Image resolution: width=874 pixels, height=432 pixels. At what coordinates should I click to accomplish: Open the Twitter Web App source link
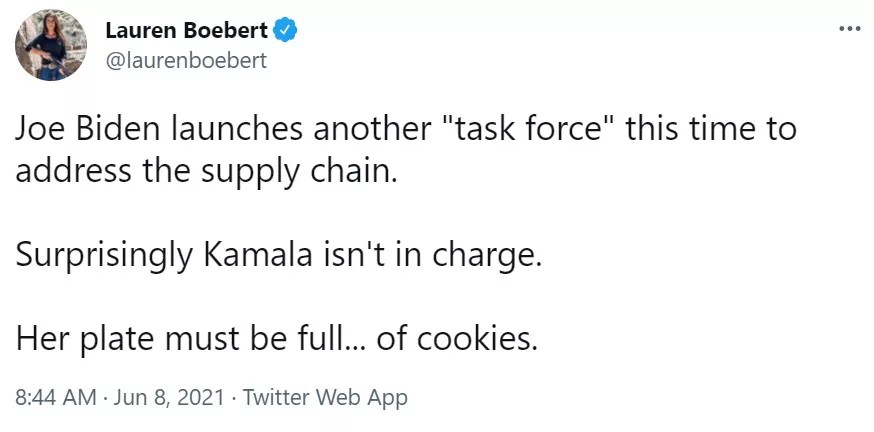(326, 397)
